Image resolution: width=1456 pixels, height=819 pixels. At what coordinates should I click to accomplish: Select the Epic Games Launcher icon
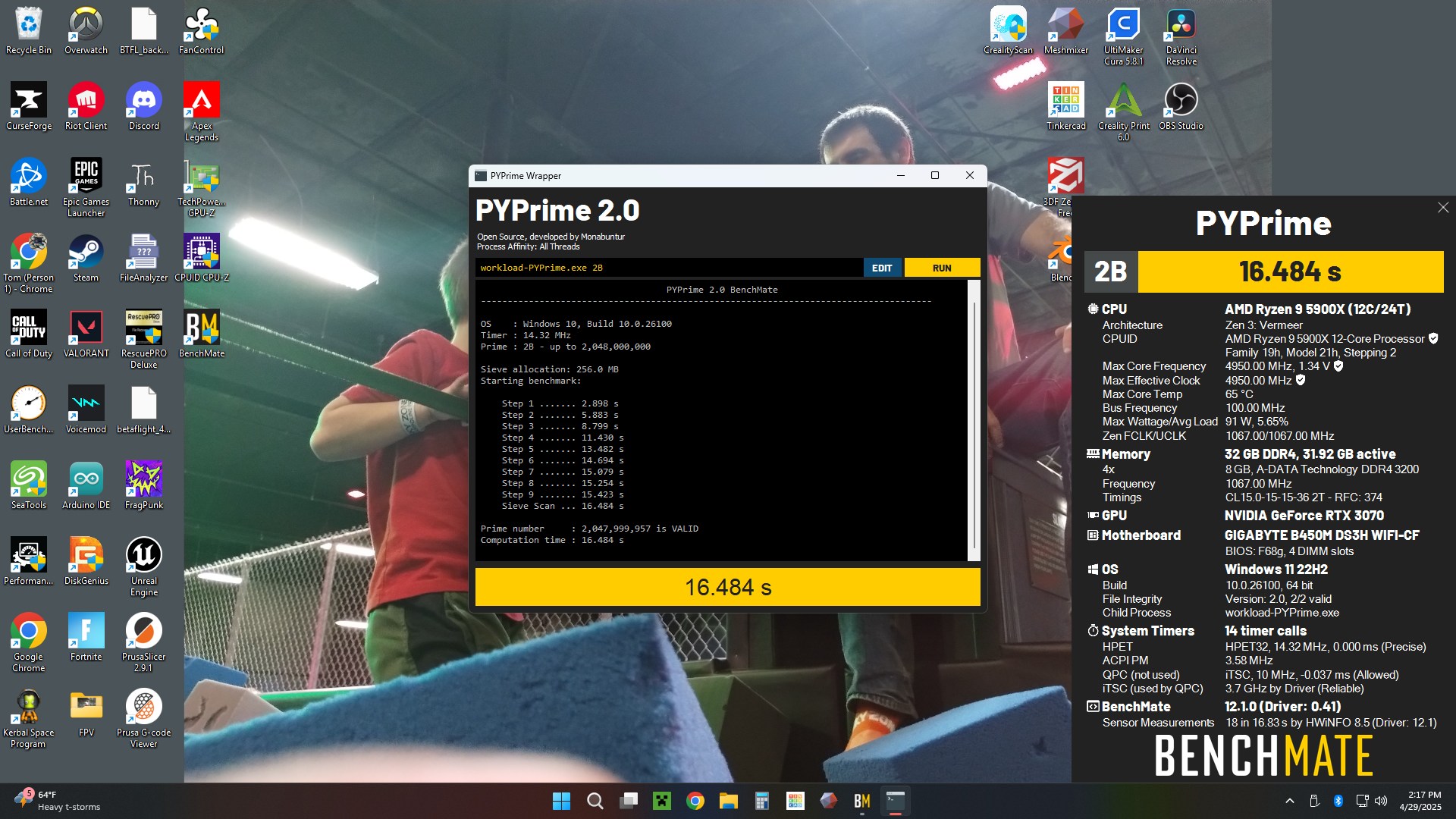click(86, 188)
